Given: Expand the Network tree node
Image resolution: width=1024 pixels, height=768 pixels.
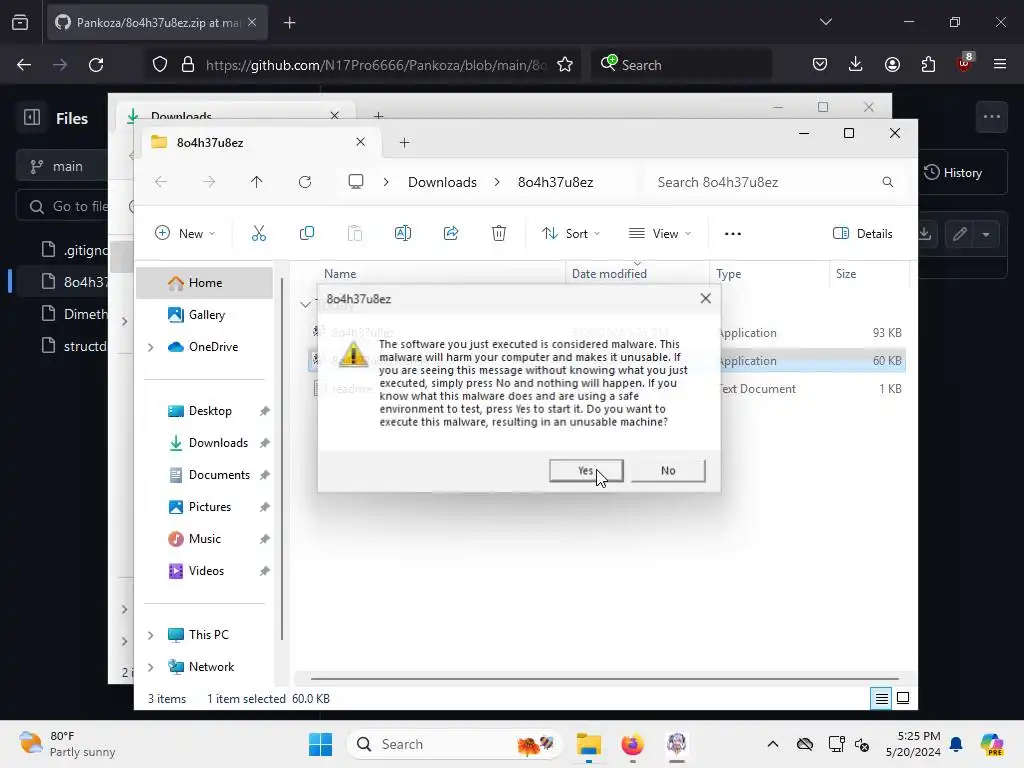Looking at the screenshot, I should 151,667.
